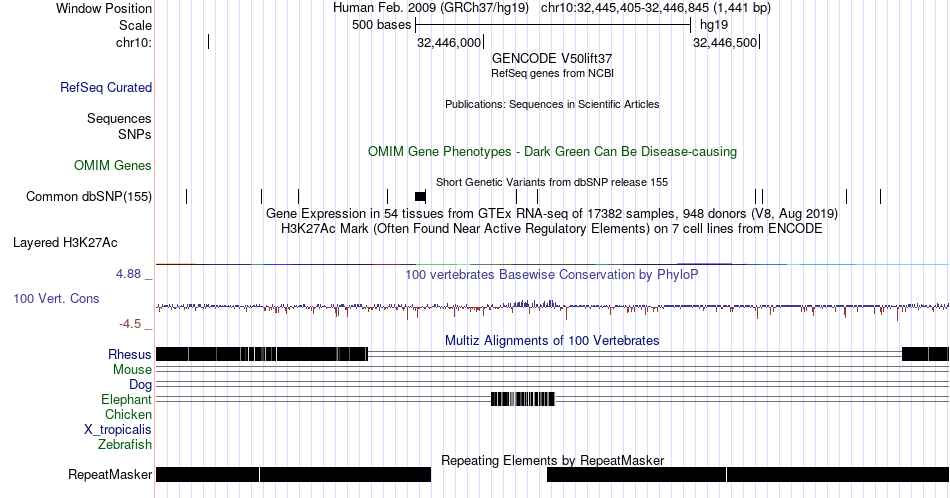Click the chr10: track label
Viewport: 950px width, 498px height.
coord(134,42)
